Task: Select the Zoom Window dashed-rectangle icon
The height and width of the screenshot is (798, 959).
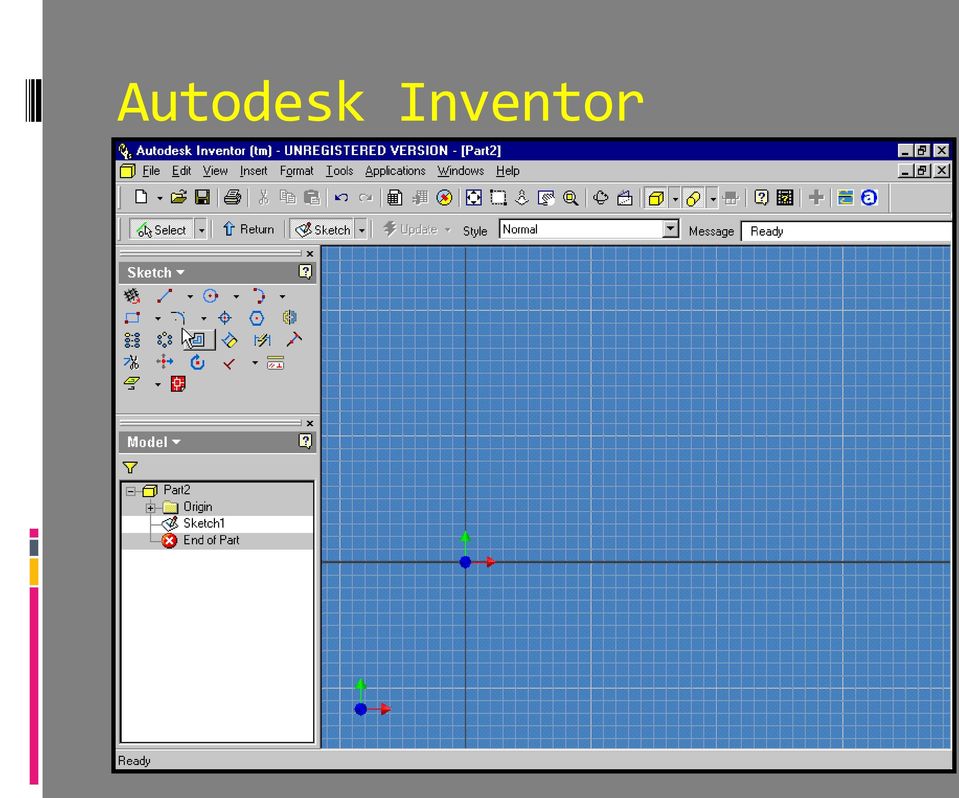Action: click(498, 198)
